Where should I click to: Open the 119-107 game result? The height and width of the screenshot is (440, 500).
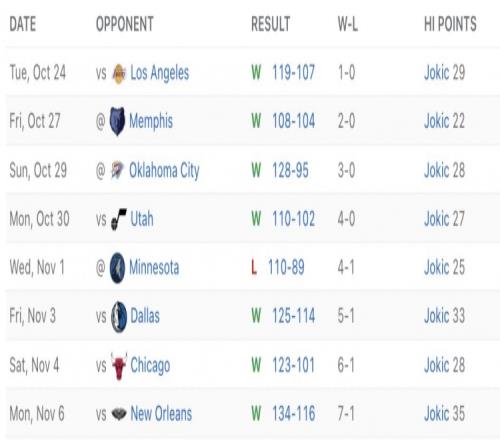pos(293,73)
